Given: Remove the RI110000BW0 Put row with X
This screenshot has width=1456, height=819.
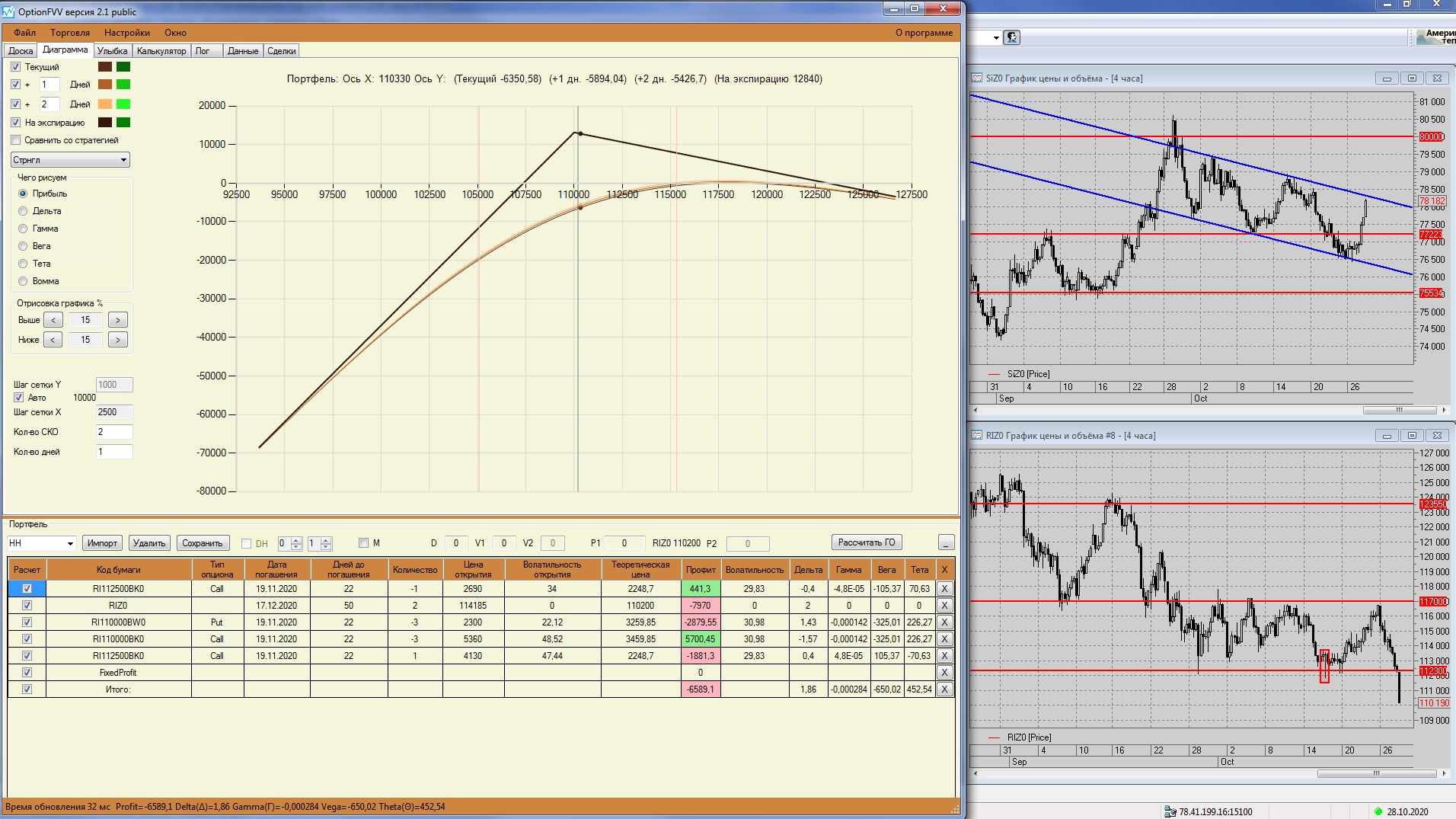Looking at the screenshot, I should pos(944,622).
